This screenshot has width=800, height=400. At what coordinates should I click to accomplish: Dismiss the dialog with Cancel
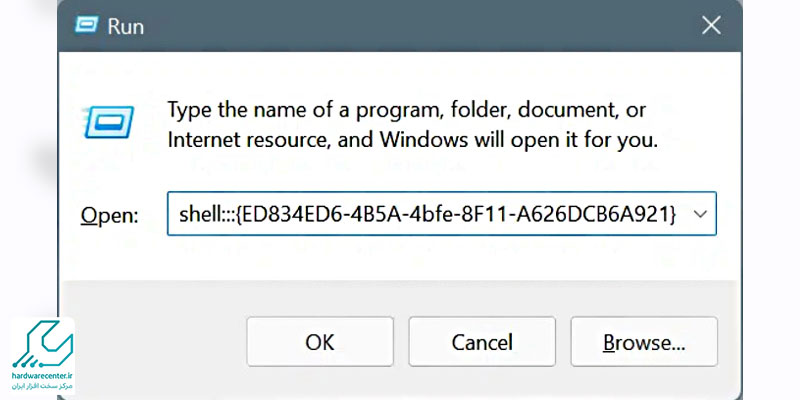tap(482, 341)
